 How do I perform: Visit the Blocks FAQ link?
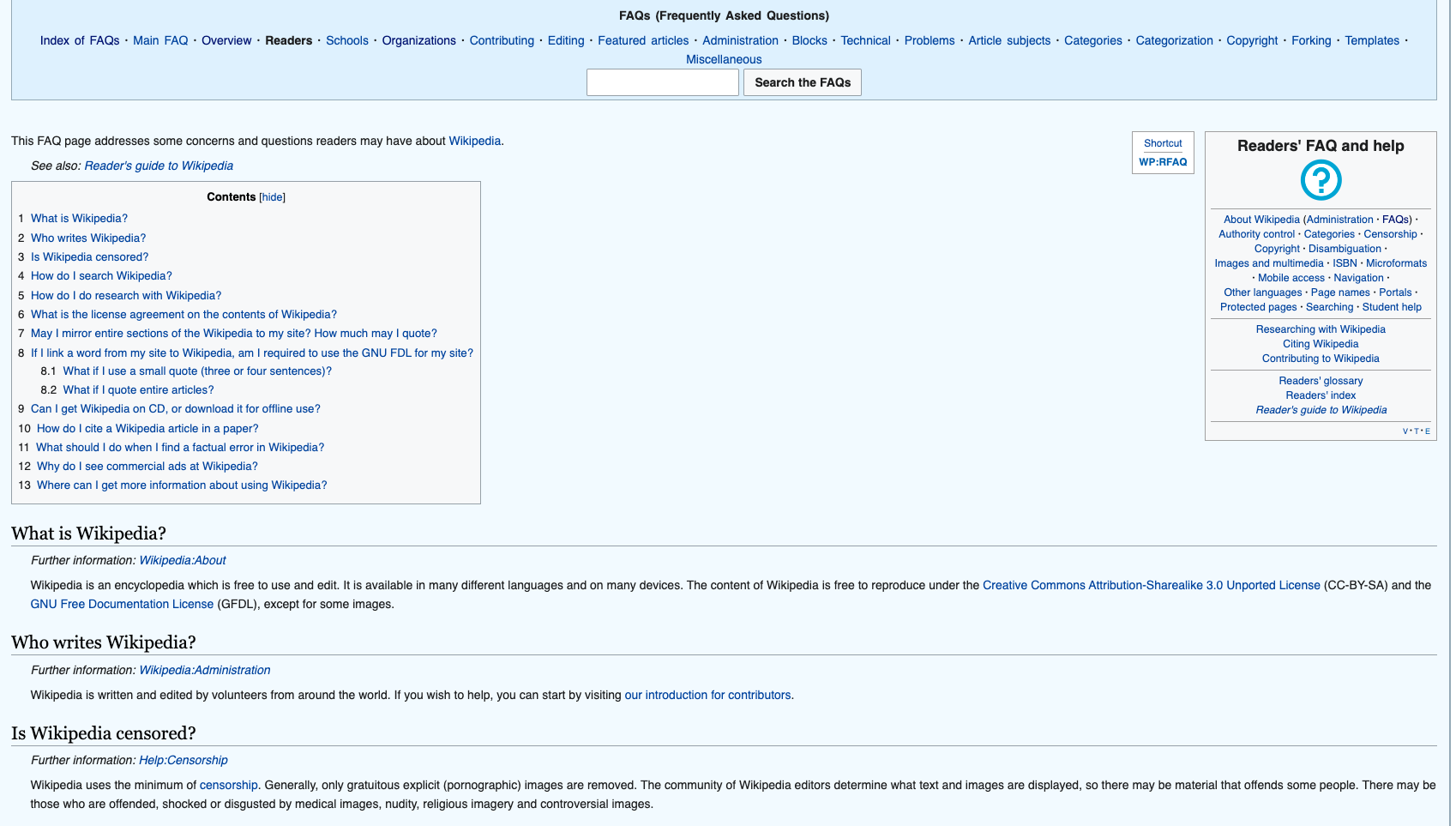click(x=809, y=40)
